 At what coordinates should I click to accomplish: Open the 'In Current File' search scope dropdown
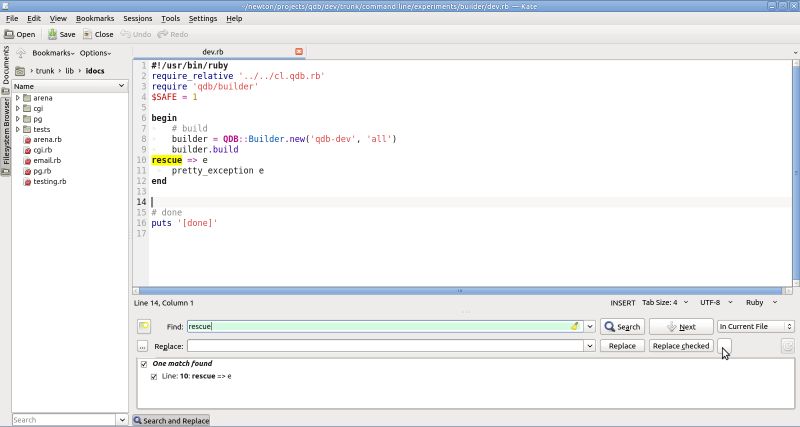pos(756,326)
